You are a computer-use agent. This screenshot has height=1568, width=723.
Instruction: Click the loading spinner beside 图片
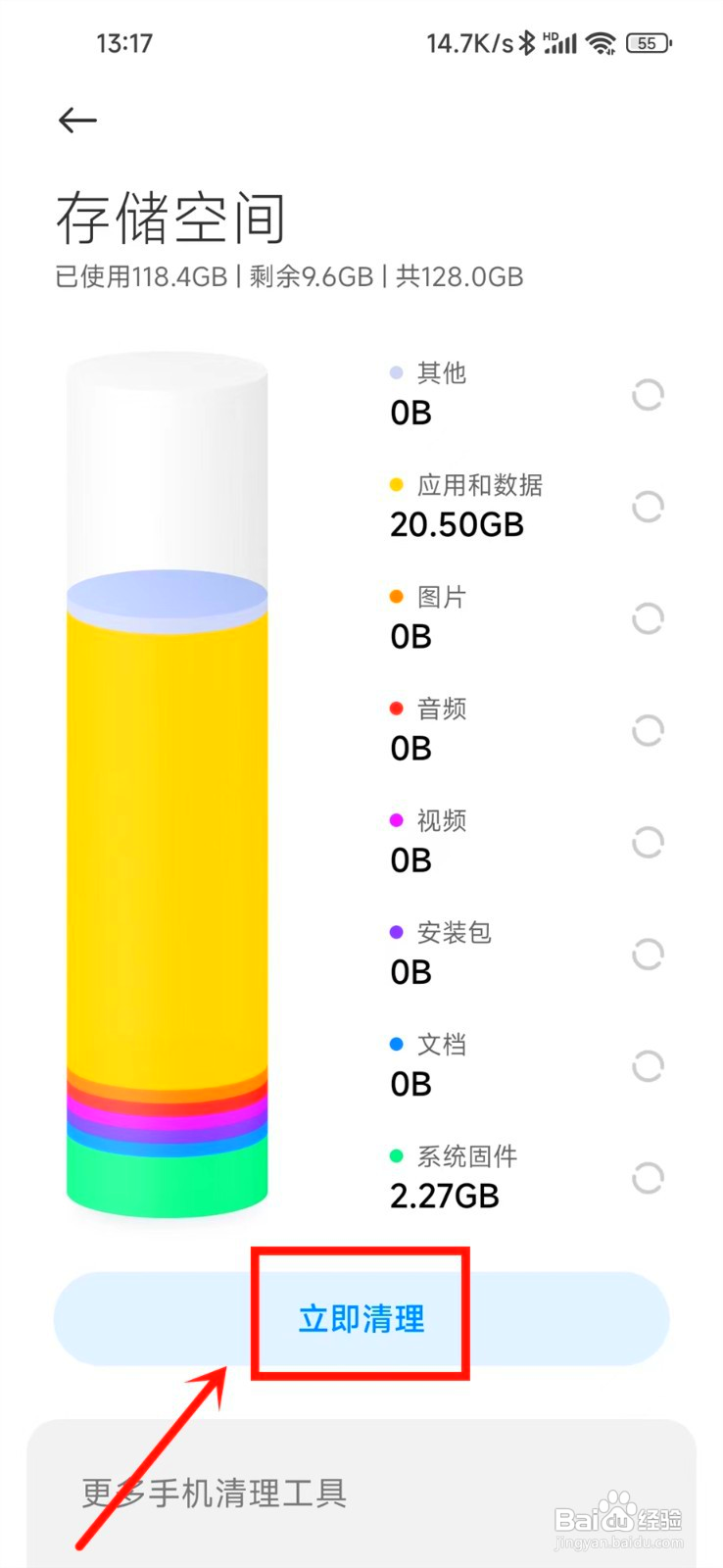tap(648, 618)
